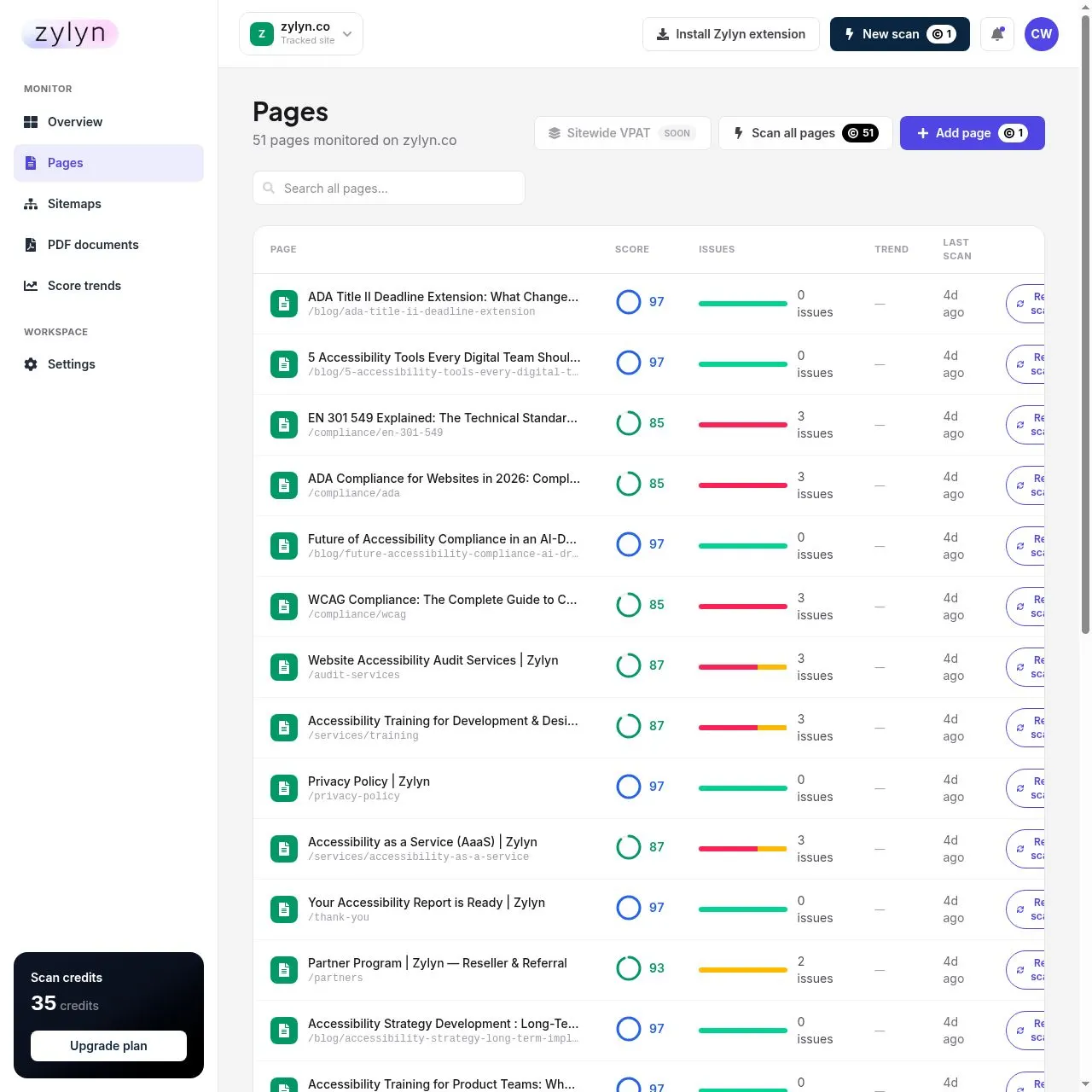Viewport: 1092px width, 1092px height.
Task: Open PDF documents section
Action: [108, 245]
